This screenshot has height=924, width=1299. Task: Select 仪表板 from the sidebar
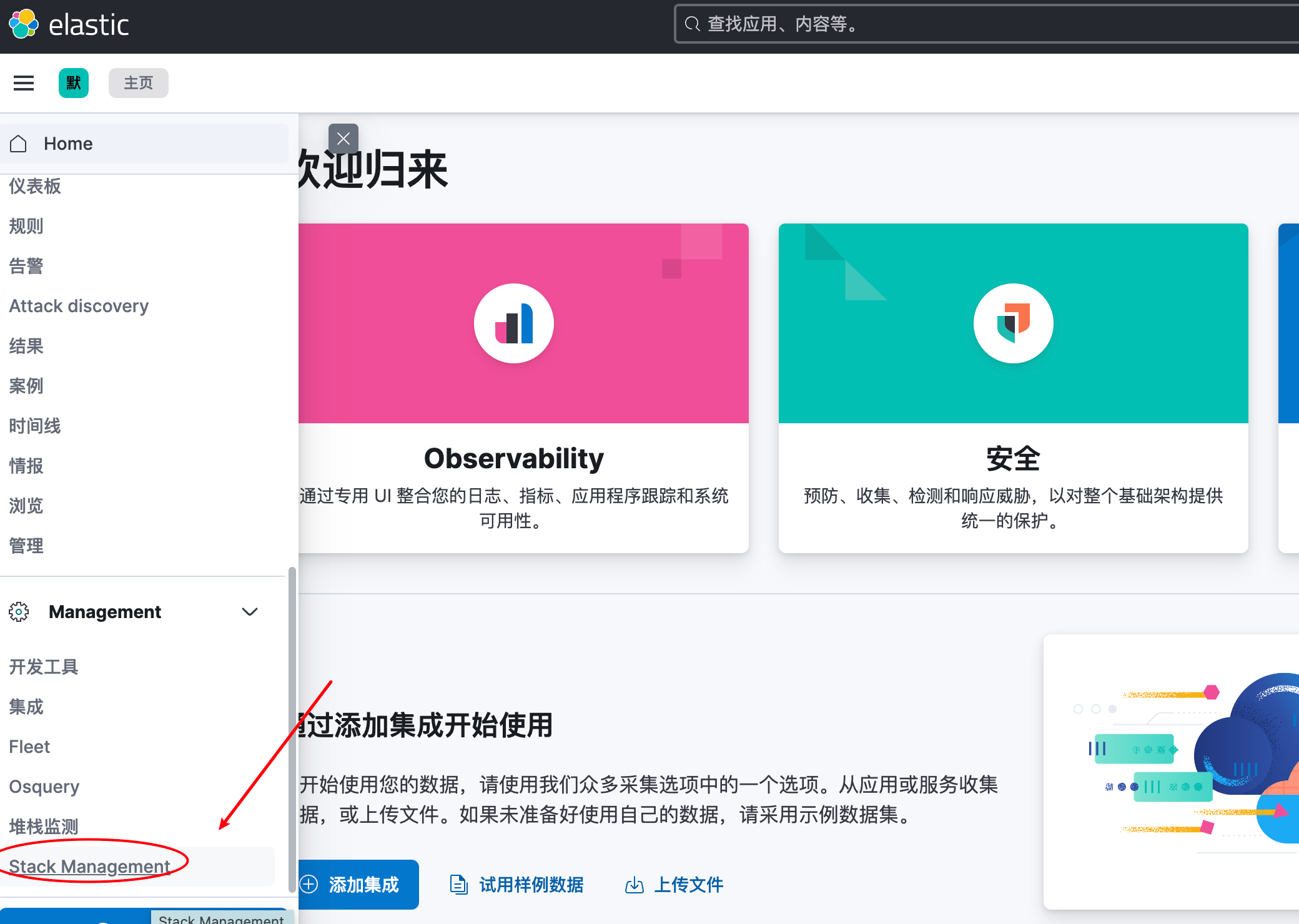[34, 186]
